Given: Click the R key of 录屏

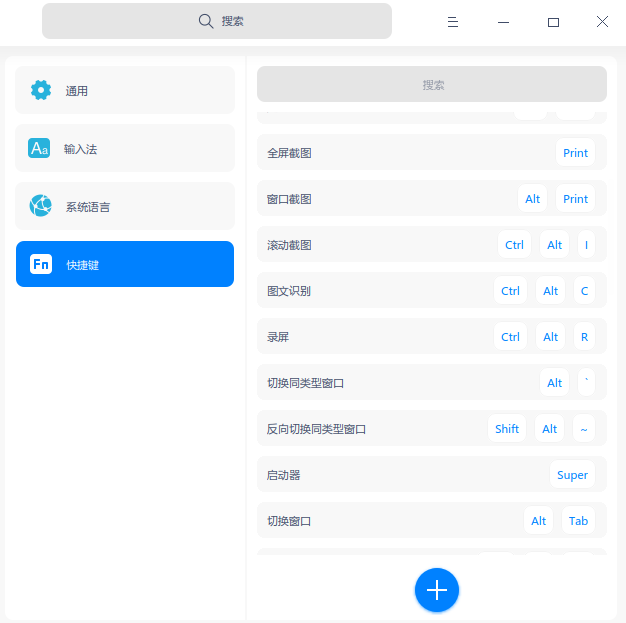Looking at the screenshot, I should 584,337.
